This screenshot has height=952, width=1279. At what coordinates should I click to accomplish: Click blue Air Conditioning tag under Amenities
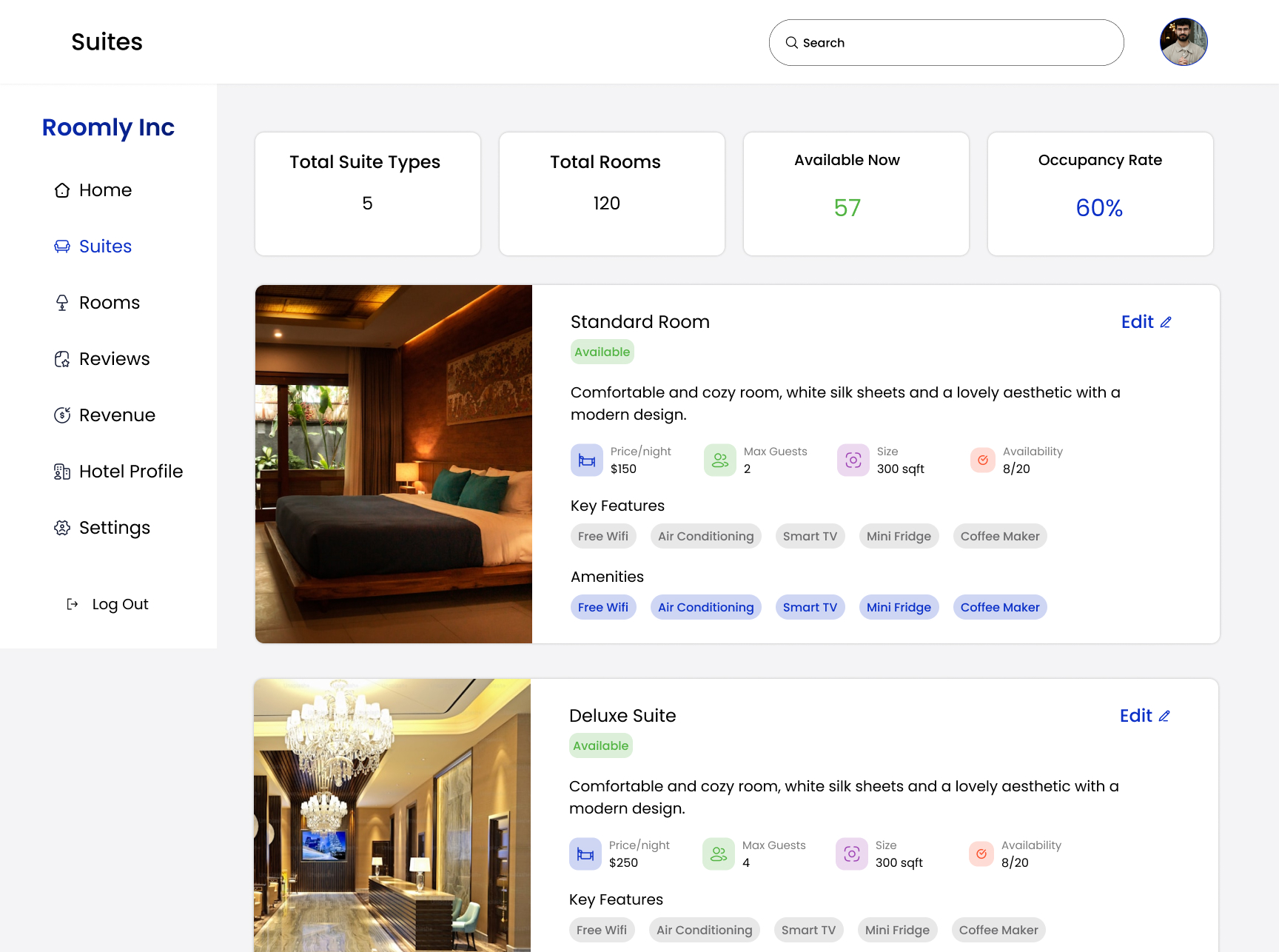(706, 607)
